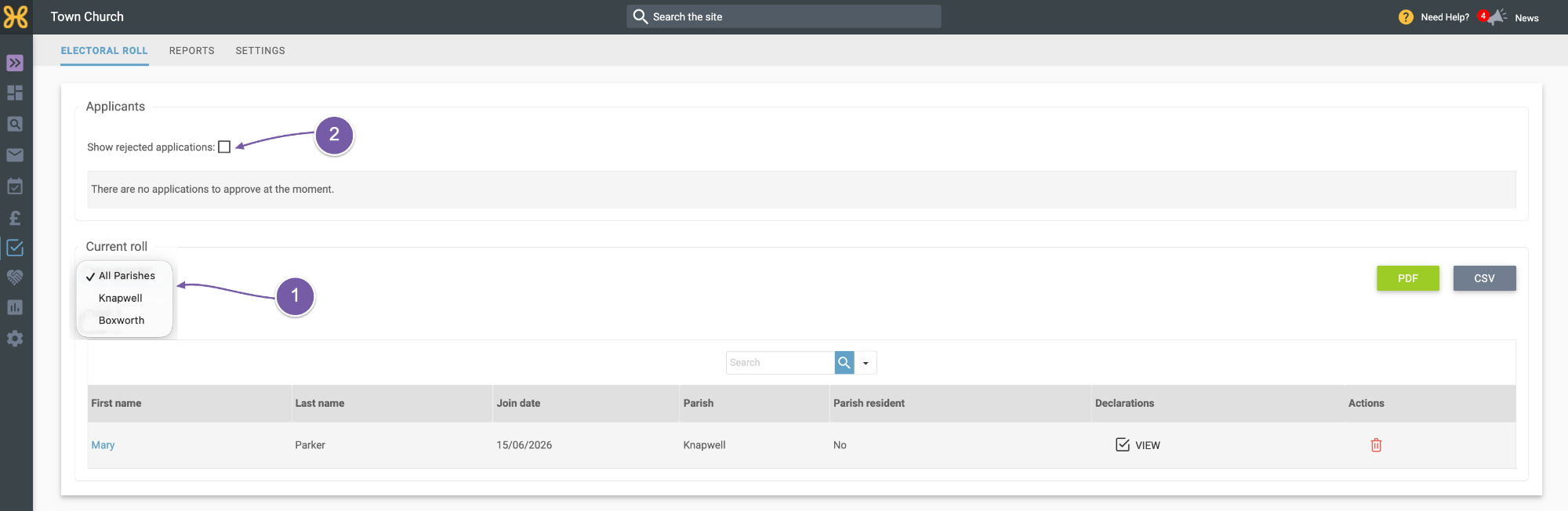Expand the sidebar with double-chevron icon
Viewport: 1568px width, 511px height.
[15, 63]
